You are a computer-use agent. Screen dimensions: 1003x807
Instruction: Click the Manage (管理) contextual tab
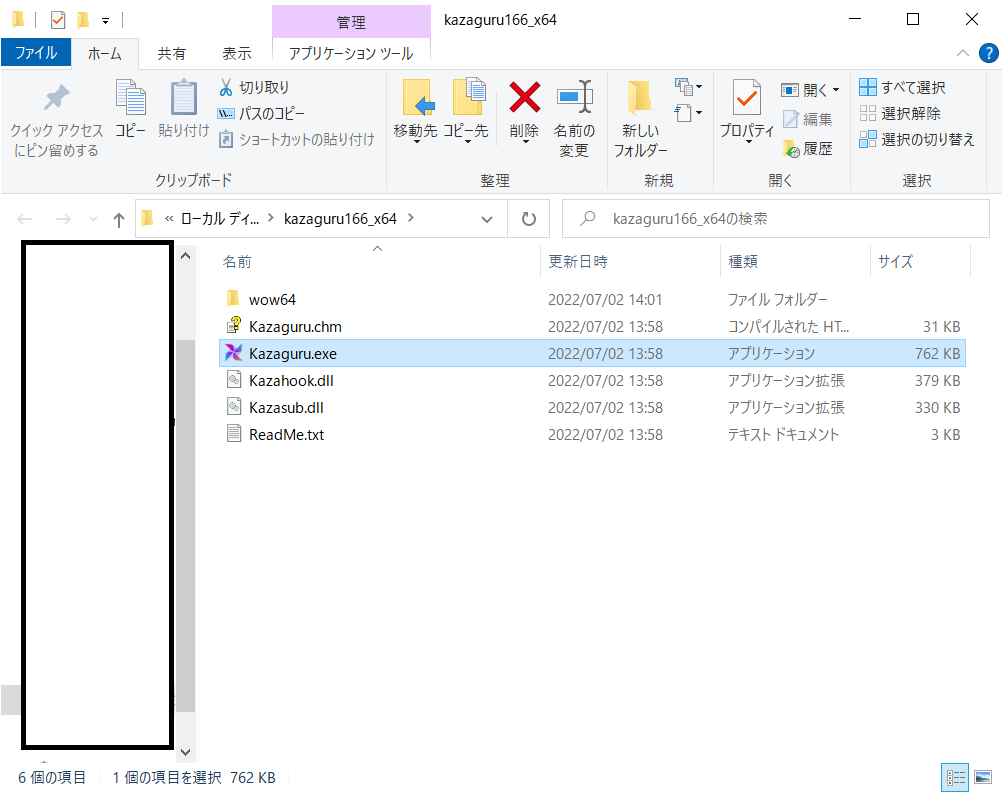[351, 22]
